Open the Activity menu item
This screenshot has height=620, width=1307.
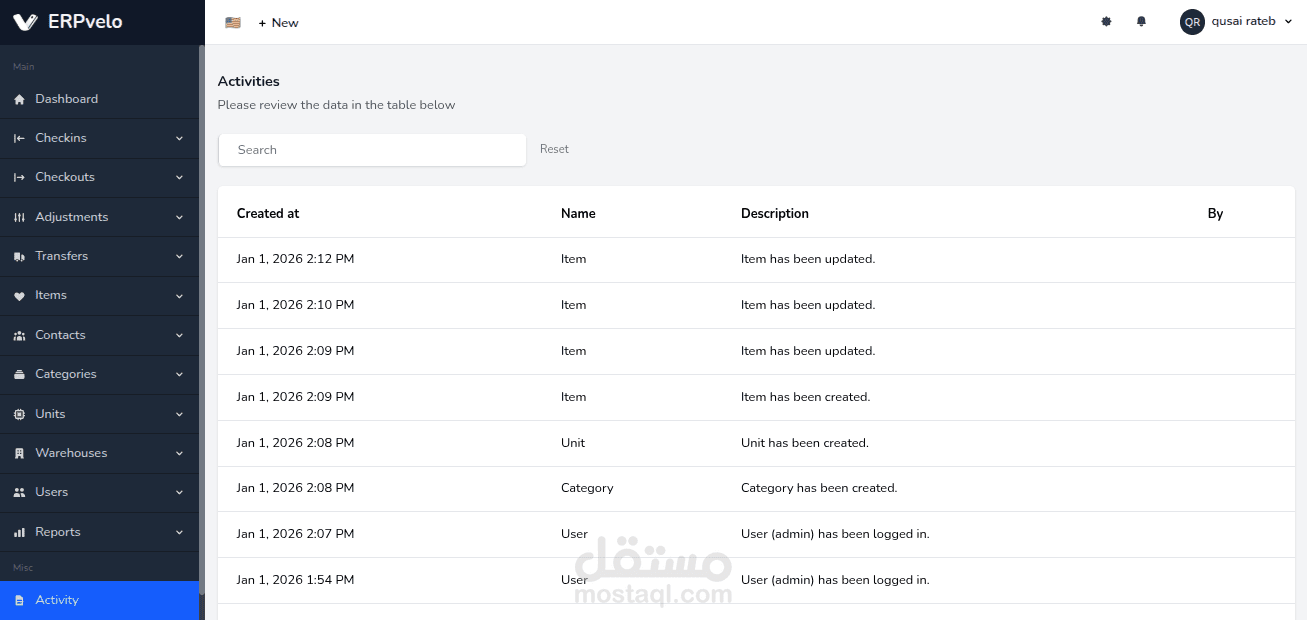point(57,600)
